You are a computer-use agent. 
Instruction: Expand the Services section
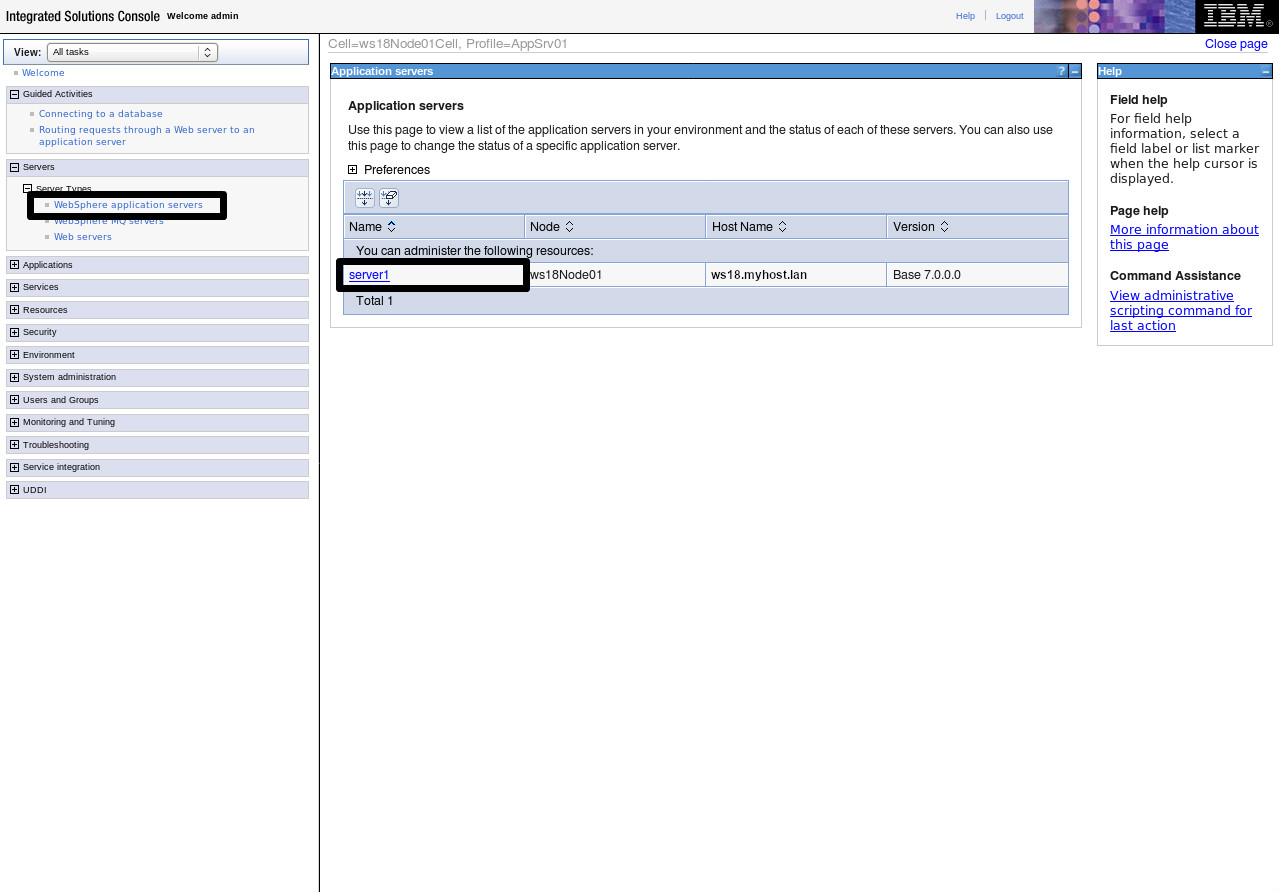[x=14, y=287]
